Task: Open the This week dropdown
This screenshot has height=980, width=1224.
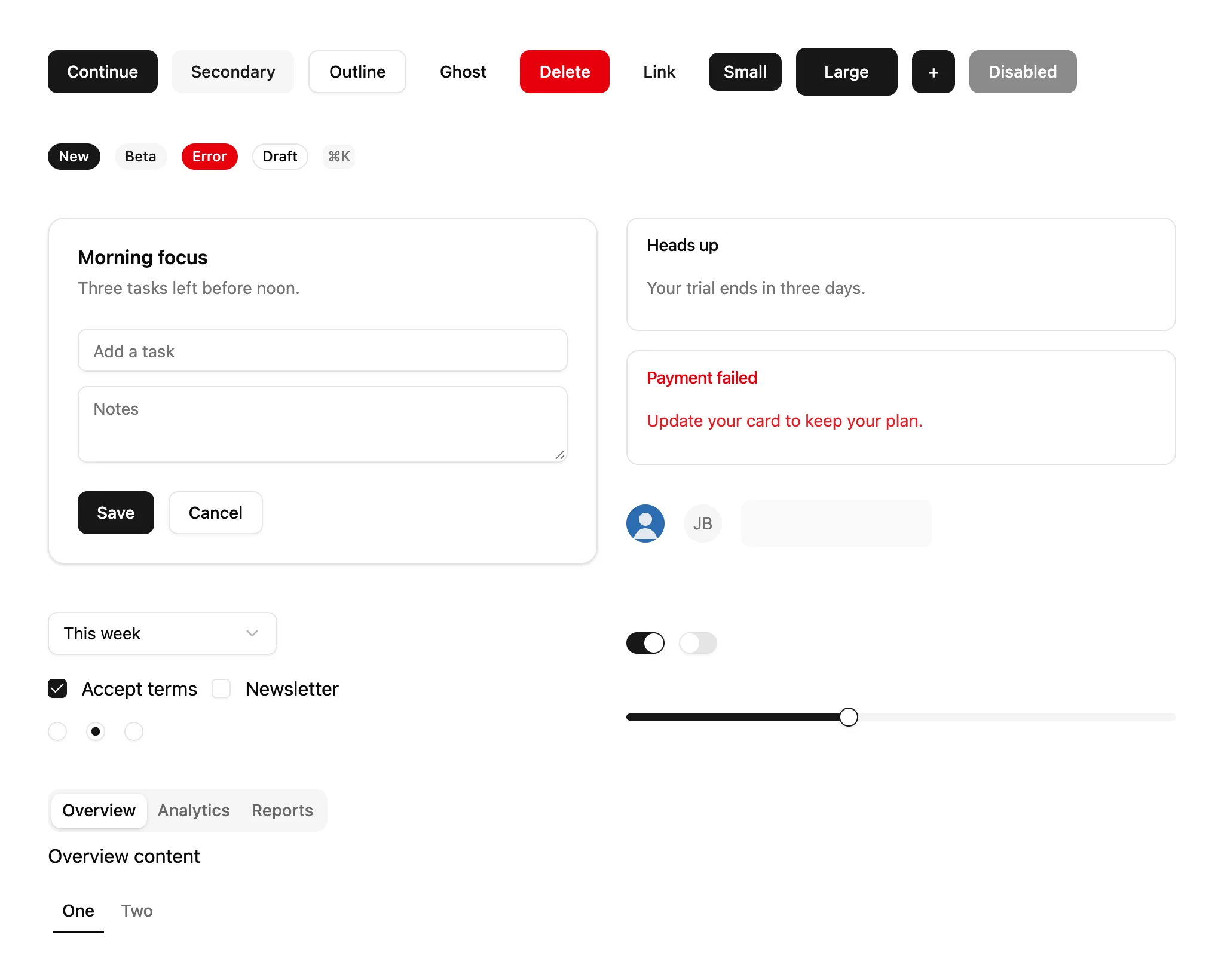Action: click(163, 633)
